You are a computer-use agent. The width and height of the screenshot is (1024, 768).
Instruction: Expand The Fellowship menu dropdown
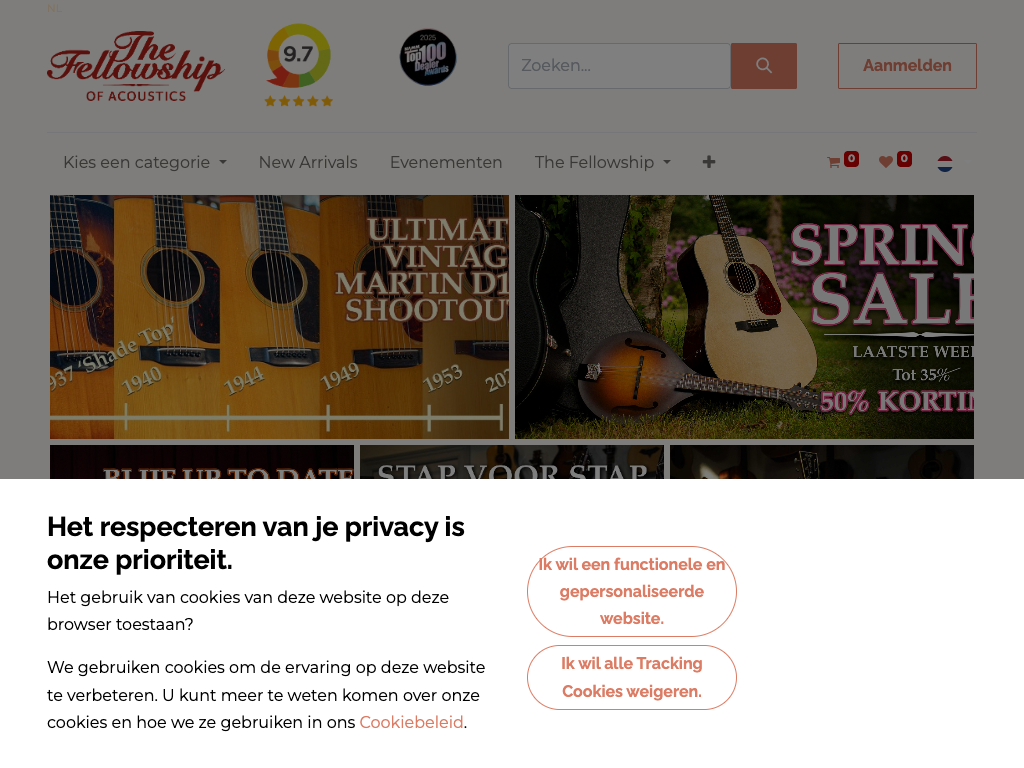pos(603,162)
